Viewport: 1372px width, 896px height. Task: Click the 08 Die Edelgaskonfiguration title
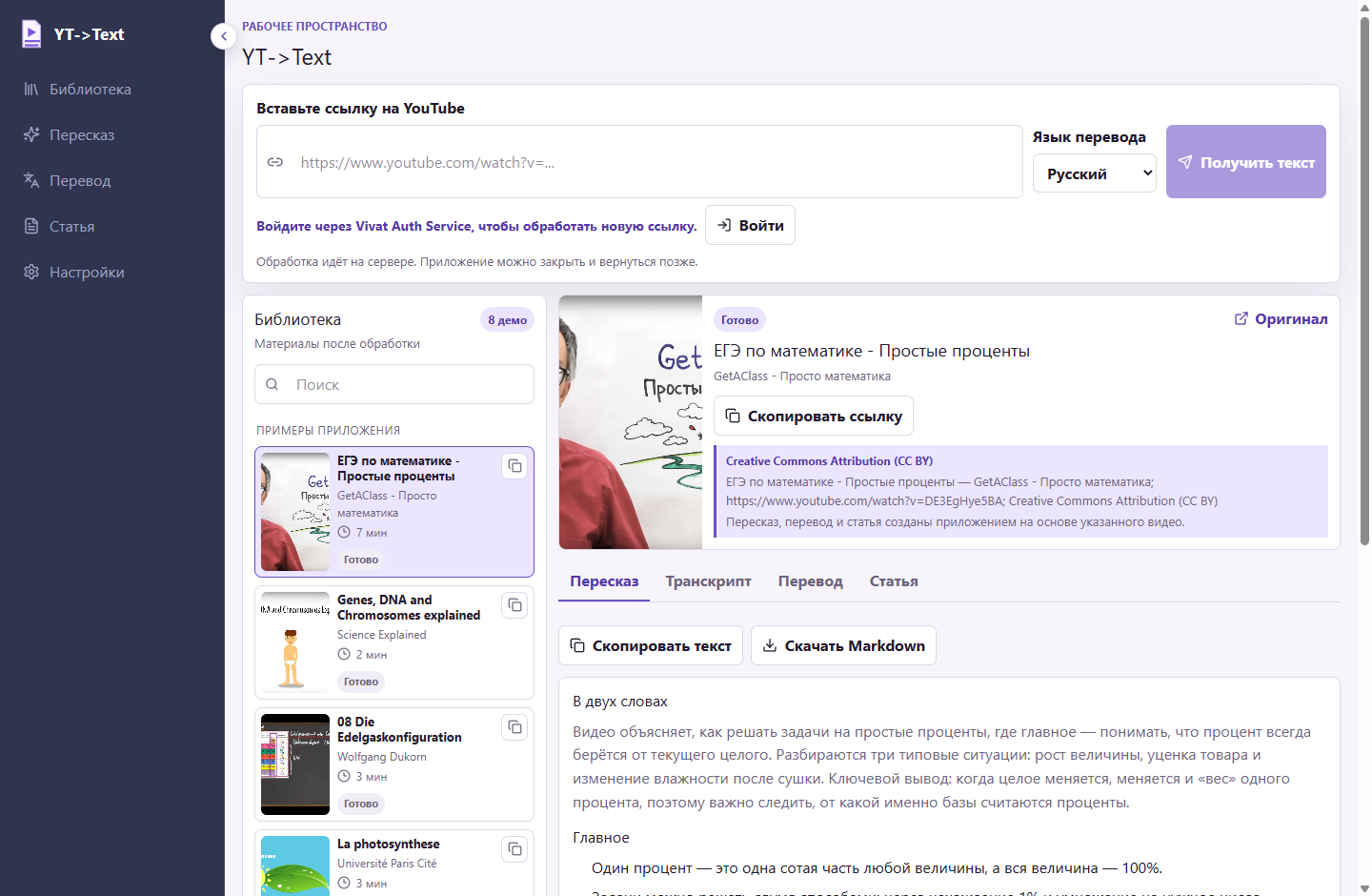tap(399, 729)
